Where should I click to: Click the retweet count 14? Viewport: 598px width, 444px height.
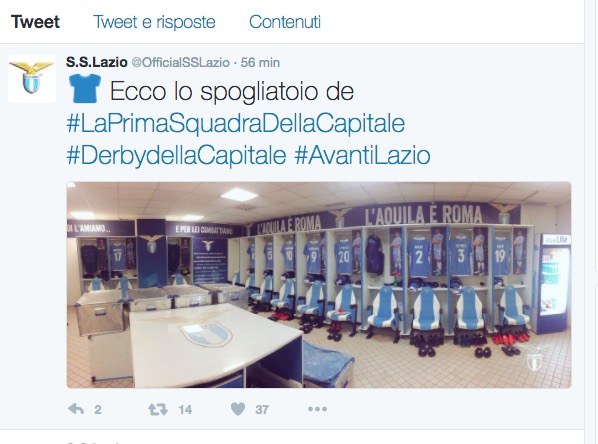click(x=185, y=410)
